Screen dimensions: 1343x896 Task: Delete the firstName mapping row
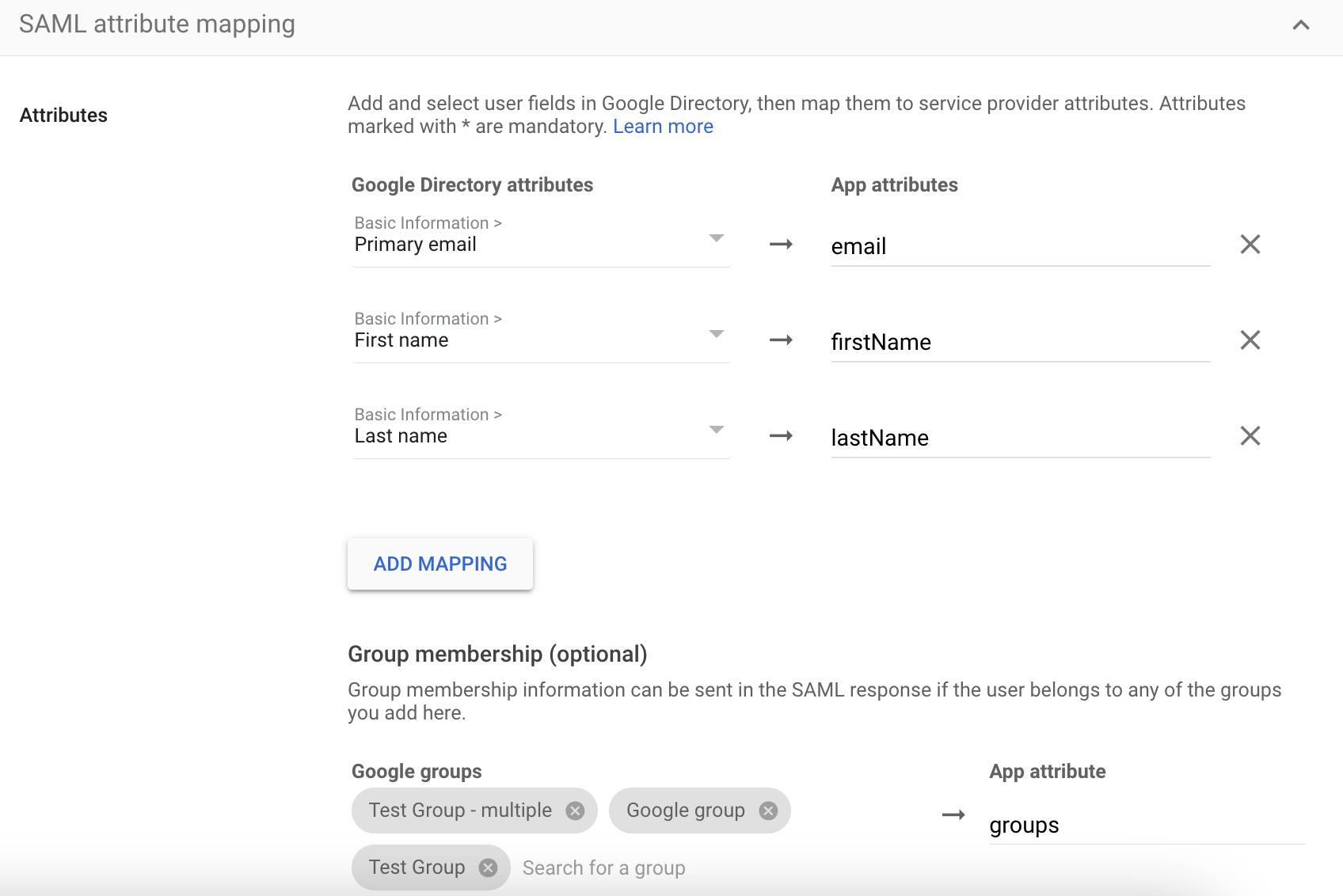[x=1250, y=340]
